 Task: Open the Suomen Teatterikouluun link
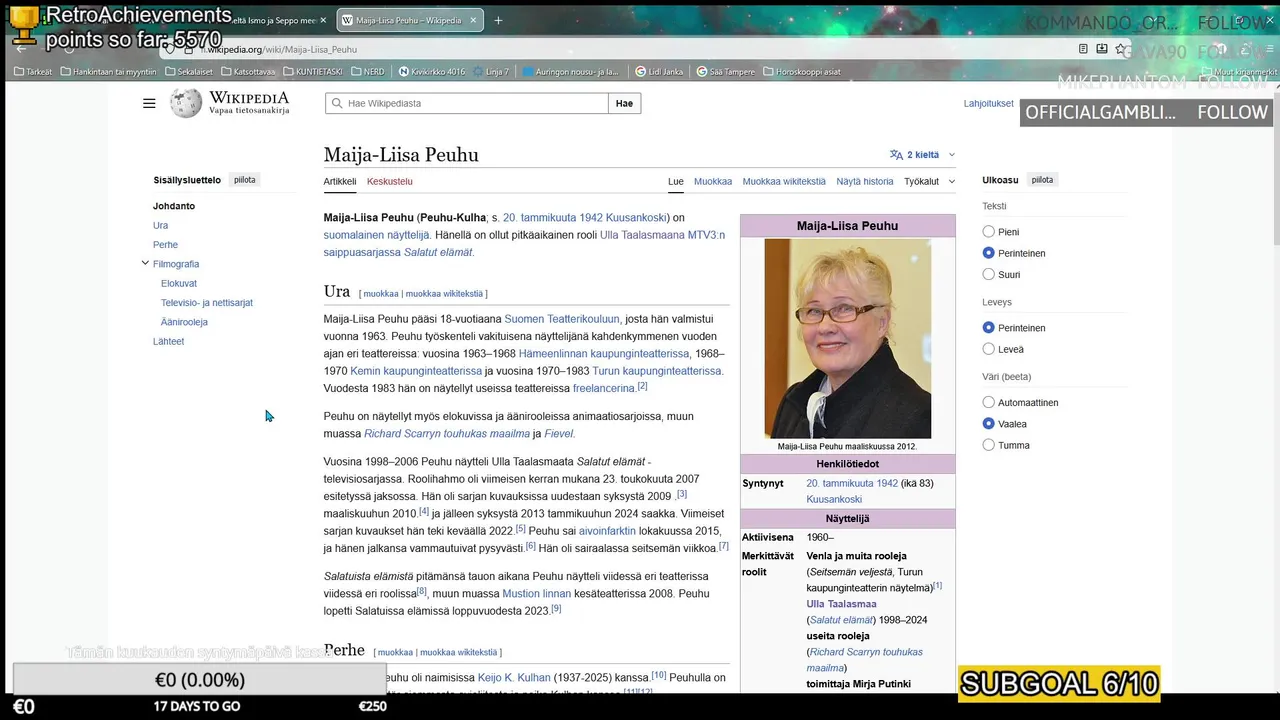562,319
